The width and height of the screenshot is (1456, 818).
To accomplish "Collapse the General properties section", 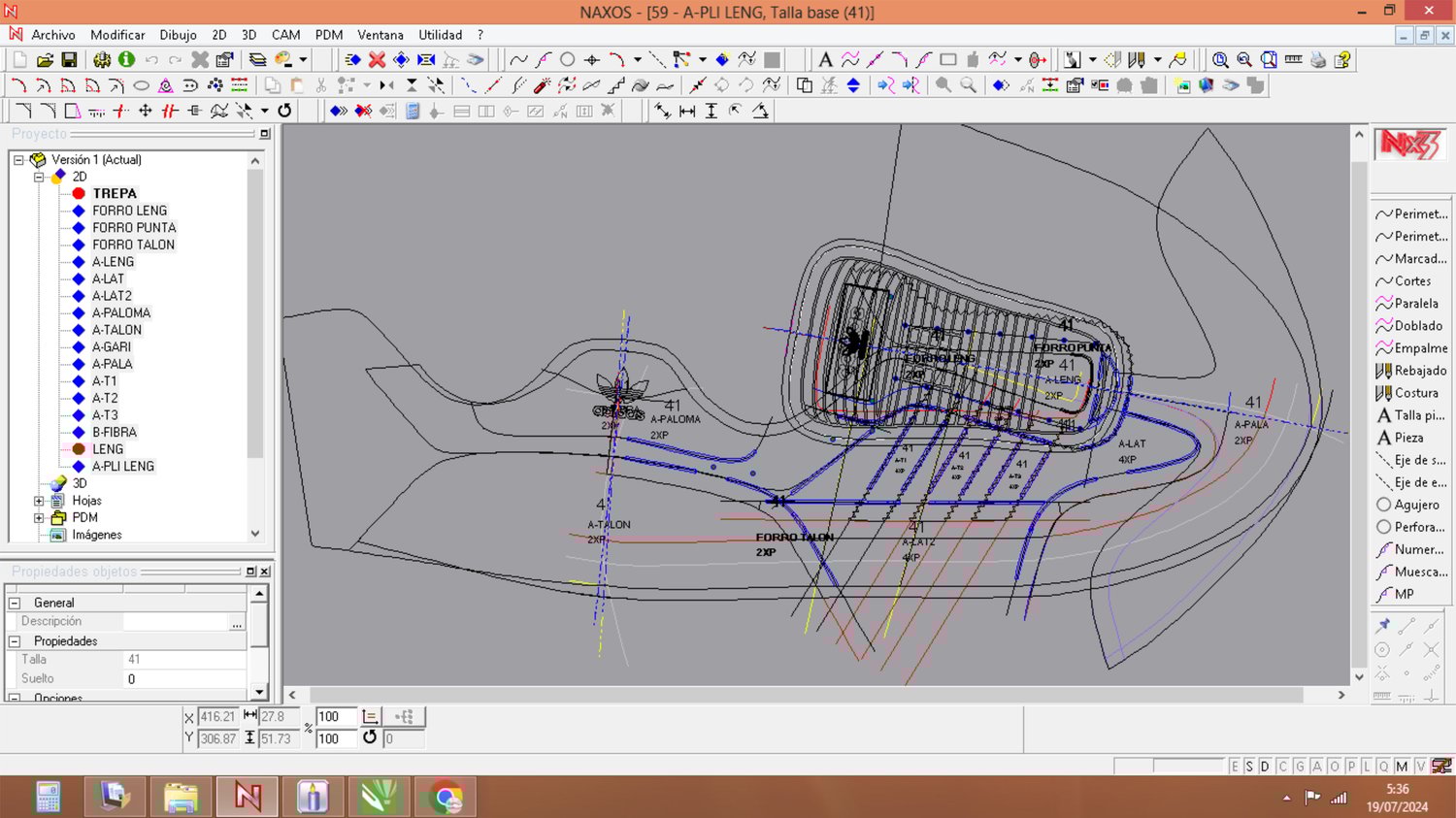I will 15,603.
